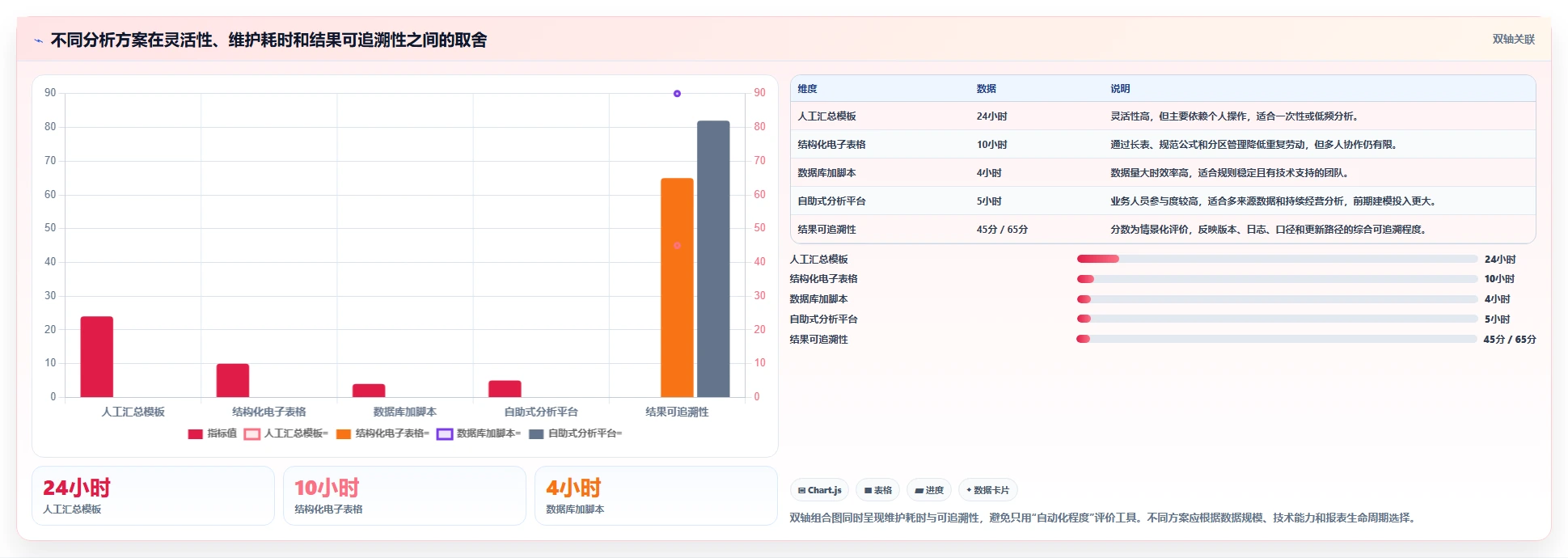
Task: Click the grey-blue bar in 结果可追溯性 group
Action: pos(713,259)
